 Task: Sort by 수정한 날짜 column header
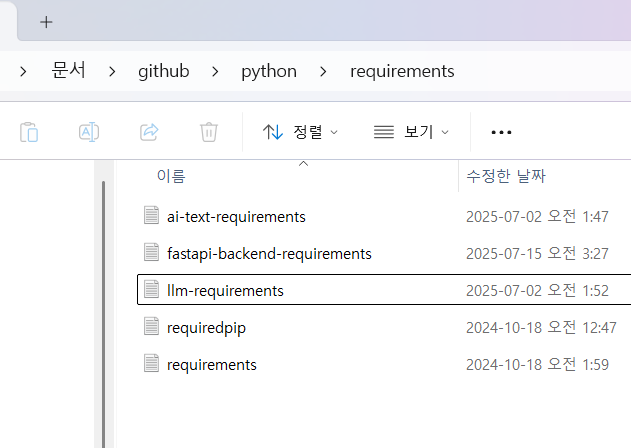click(x=506, y=177)
